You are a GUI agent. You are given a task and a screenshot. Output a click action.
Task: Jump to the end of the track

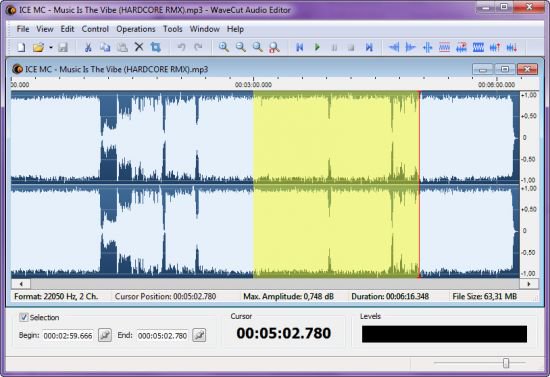(x=369, y=47)
